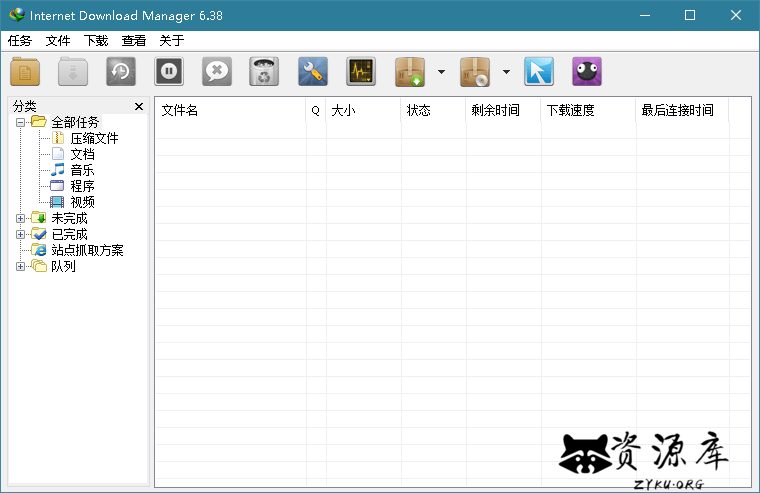Screen dimensions: 760x493
Task: Open the Stop Queue dropdown arrow
Action: click(x=506, y=72)
